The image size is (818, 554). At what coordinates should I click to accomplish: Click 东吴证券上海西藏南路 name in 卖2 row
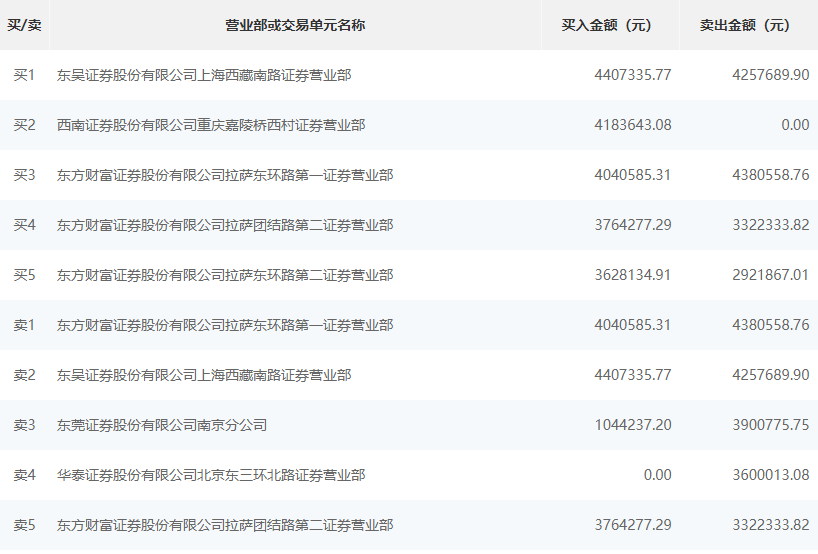pyautogui.click(x=204, y=375)
